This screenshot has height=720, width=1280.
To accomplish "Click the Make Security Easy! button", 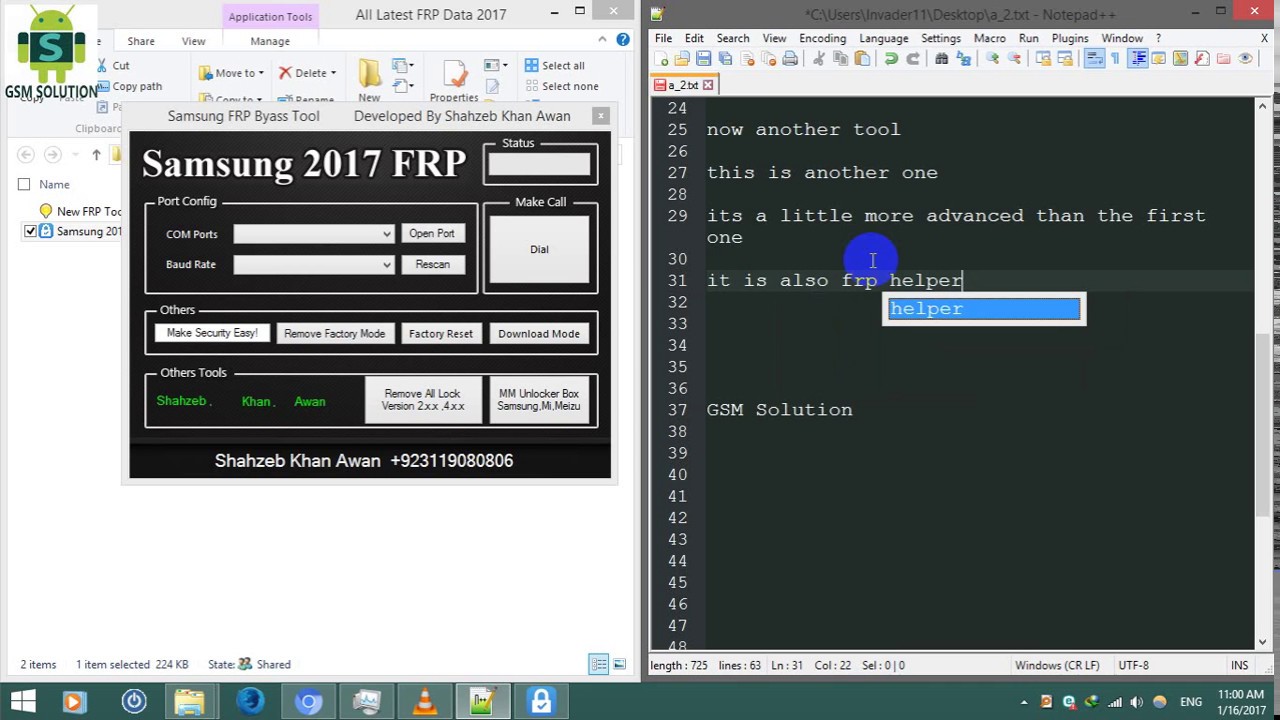I will (x=212, y=333).
